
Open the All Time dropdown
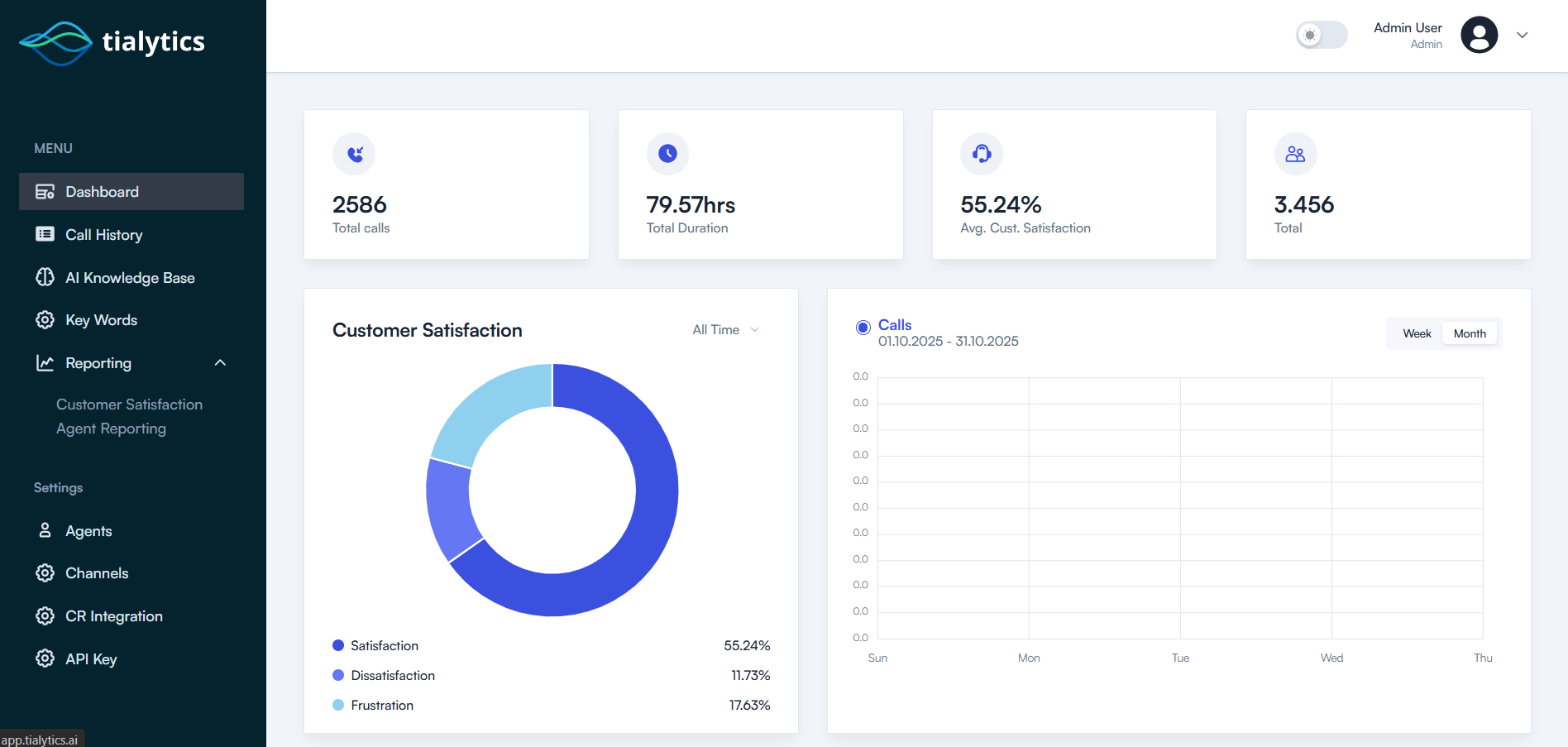pyautogui.click(x=724, y=329)
